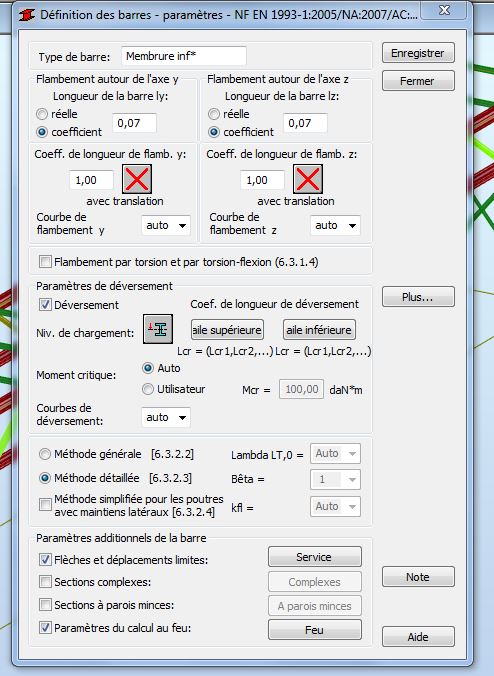Open the load level beam icon
The width and height of the screenshot is (494, 676).
click(x=158, y=329)
